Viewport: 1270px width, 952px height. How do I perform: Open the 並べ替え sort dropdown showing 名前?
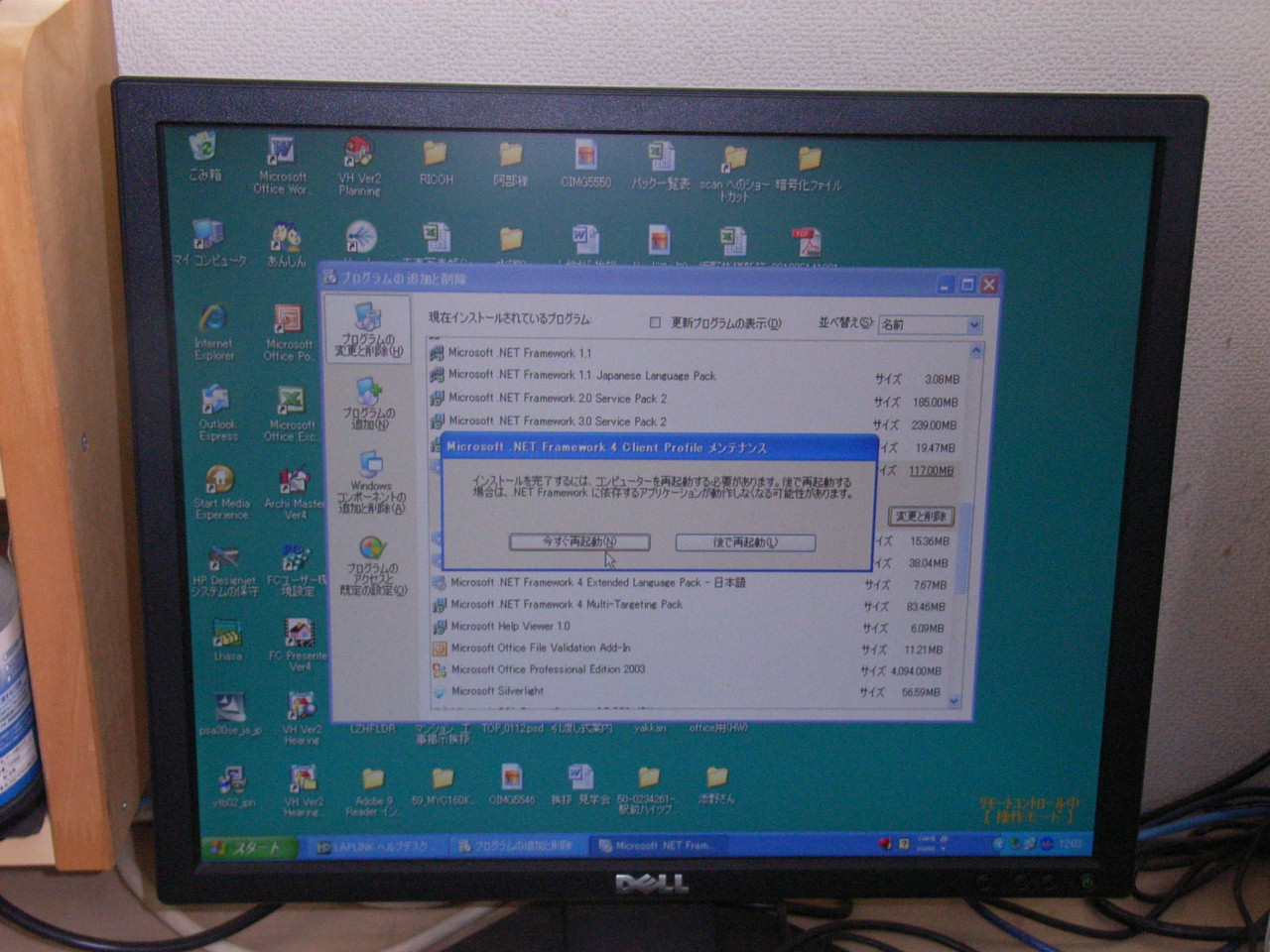[x=974, y=324]
